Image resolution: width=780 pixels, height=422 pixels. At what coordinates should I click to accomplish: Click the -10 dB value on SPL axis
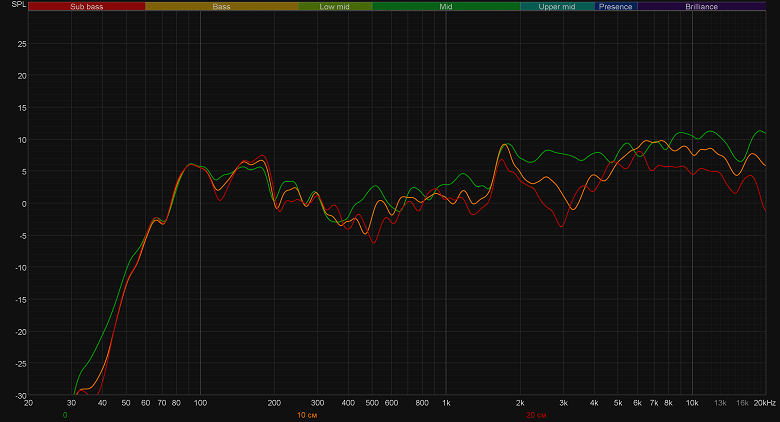point(21,268)
